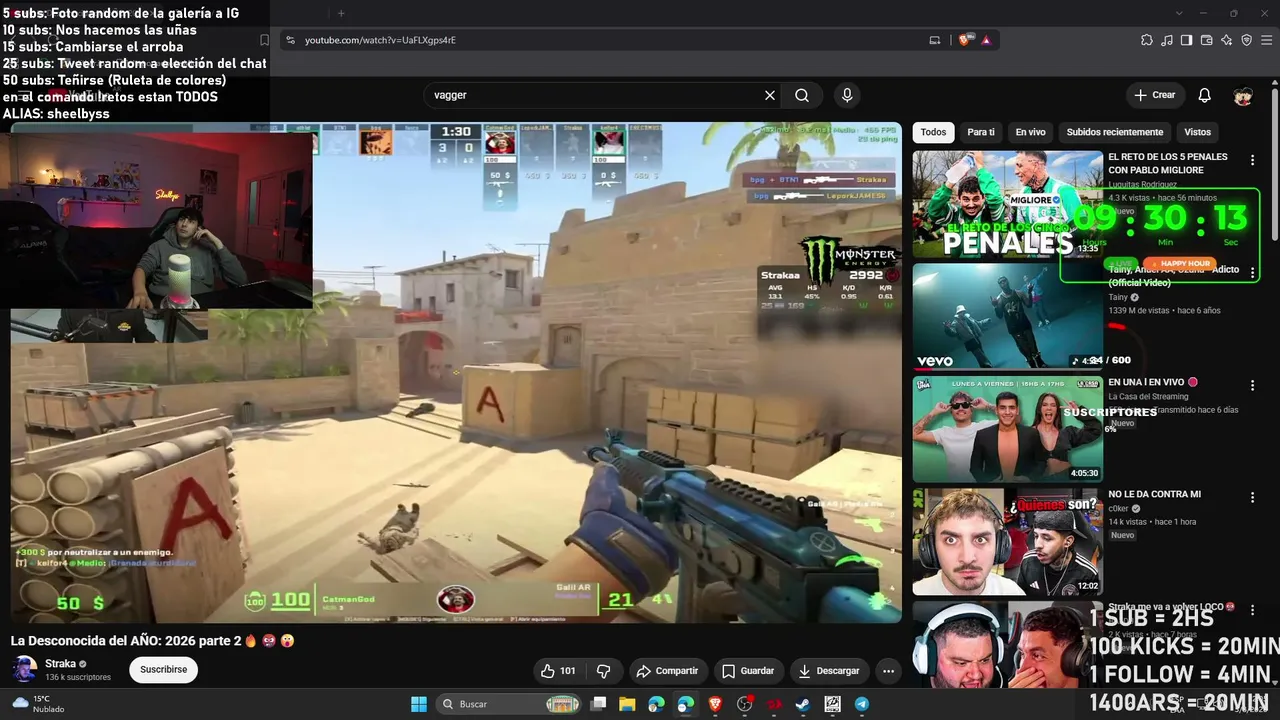Open the Brave Wallet icon
The height and width of the screenshot is (720, 1280).
coord(1207,40)
